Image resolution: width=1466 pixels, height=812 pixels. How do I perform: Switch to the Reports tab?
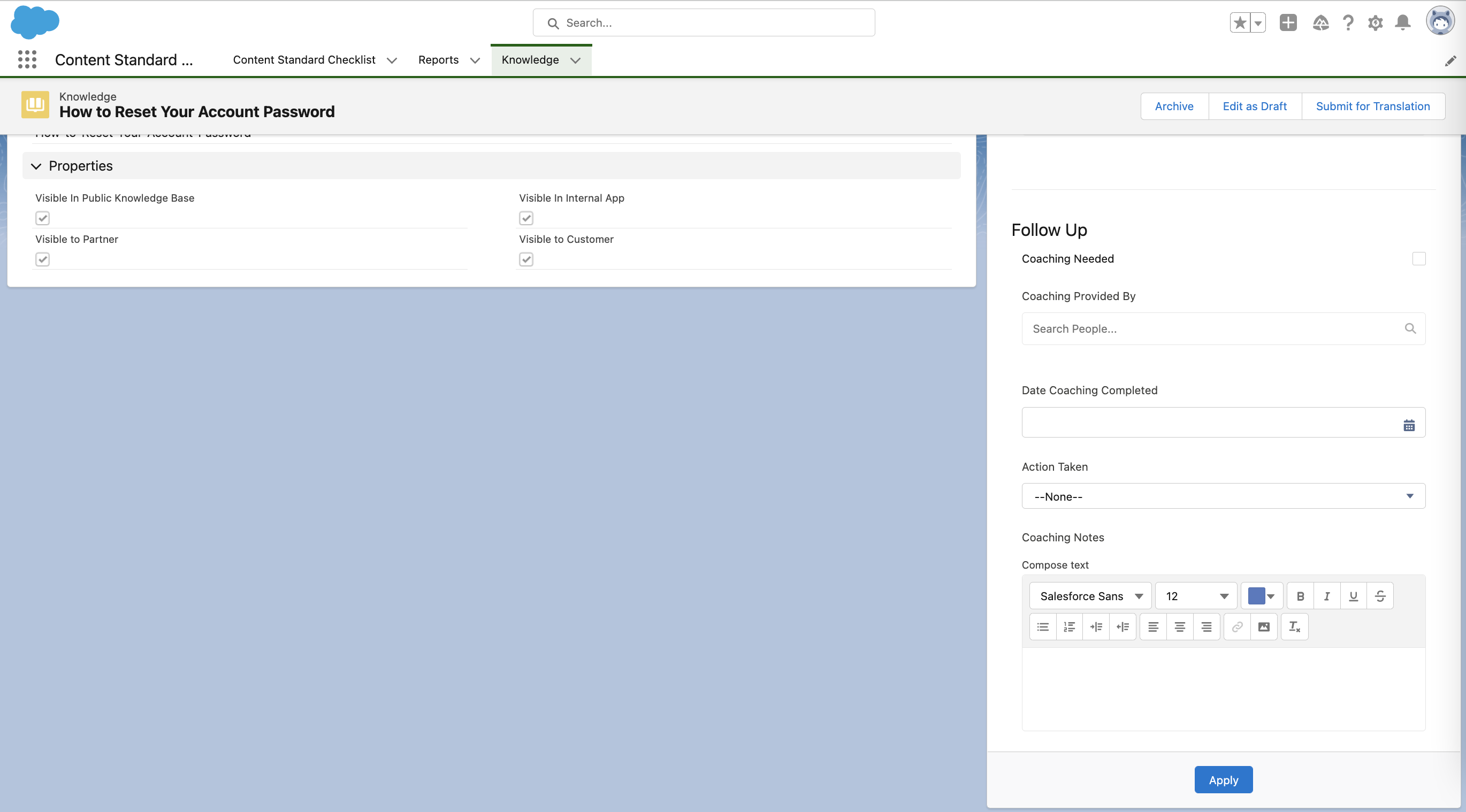438,60
